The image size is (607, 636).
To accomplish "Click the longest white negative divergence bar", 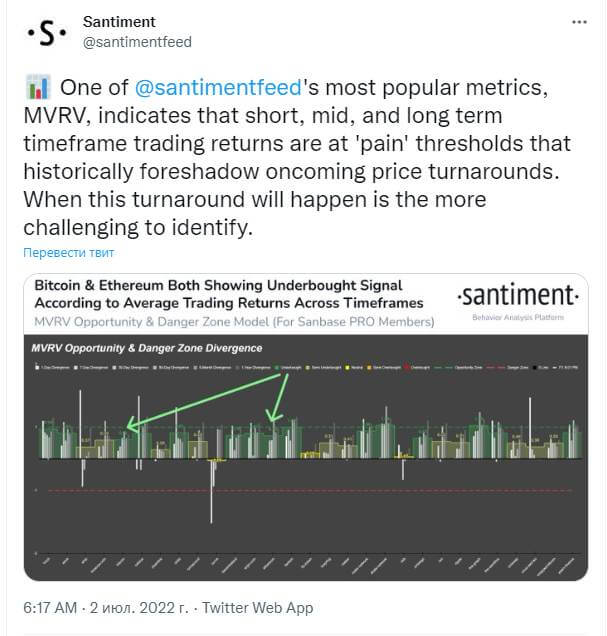I will coord(212,492).
